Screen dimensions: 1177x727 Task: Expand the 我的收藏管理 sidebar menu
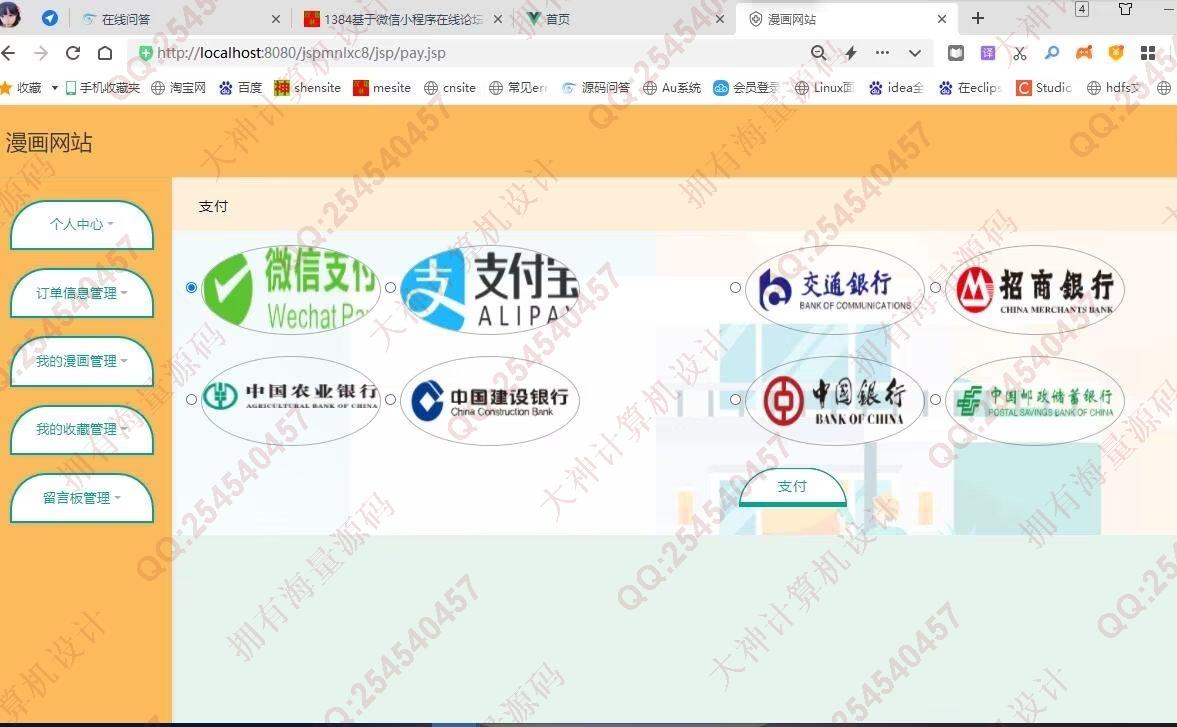point(82,429)
